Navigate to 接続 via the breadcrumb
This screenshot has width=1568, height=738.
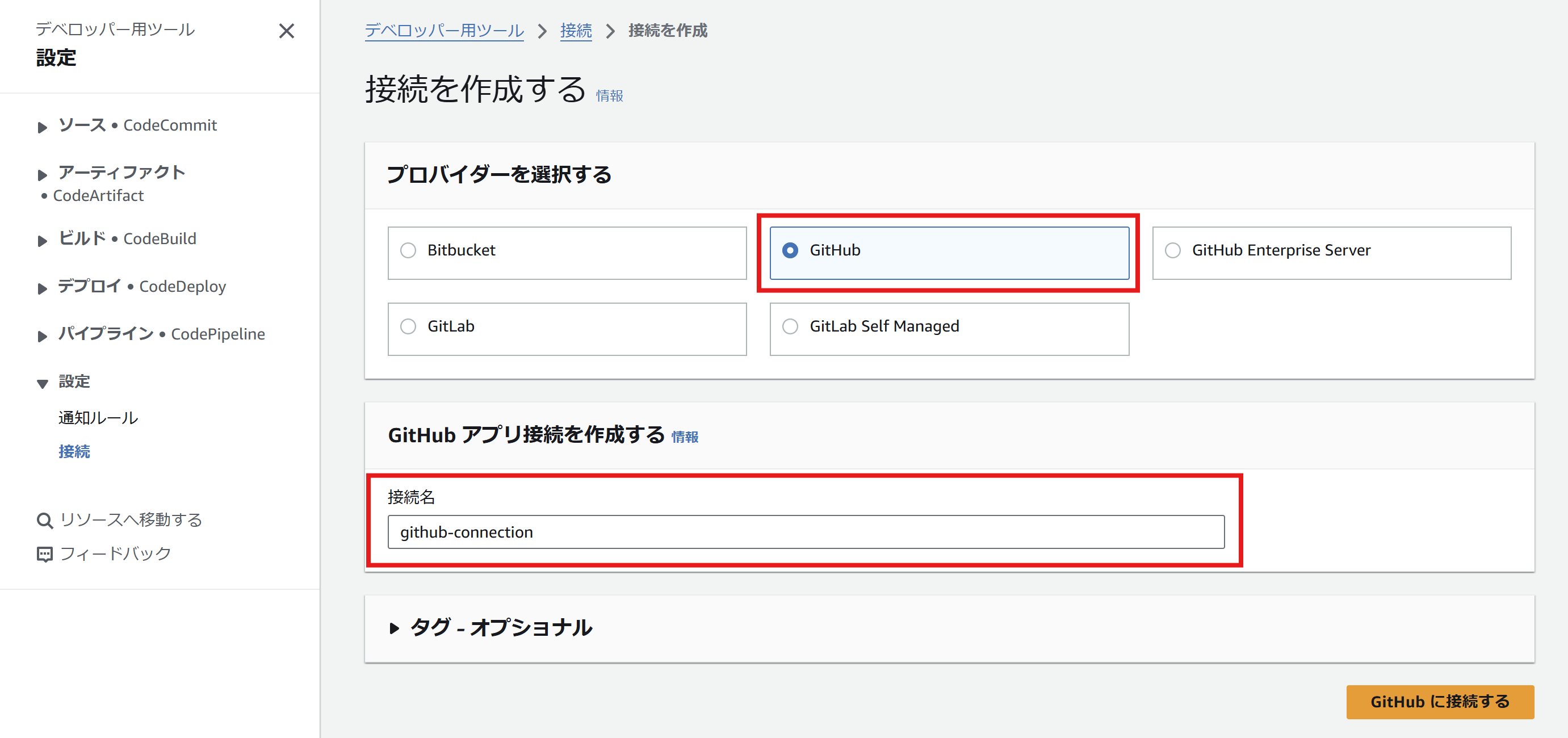pyautogui.click(x=575, y=31)
